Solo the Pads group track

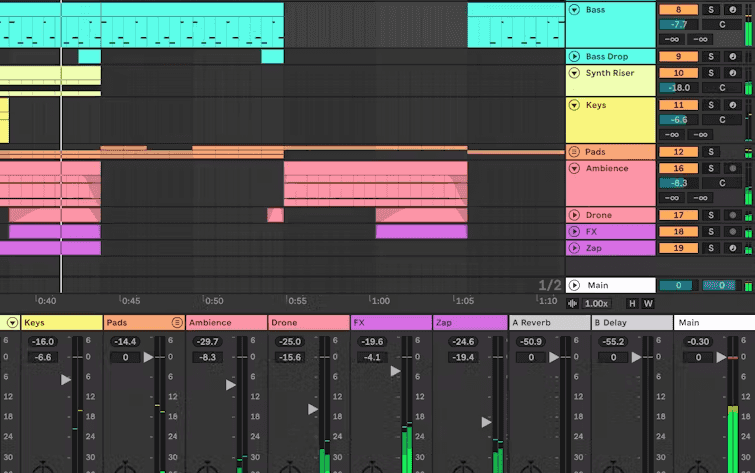[712, 152]
